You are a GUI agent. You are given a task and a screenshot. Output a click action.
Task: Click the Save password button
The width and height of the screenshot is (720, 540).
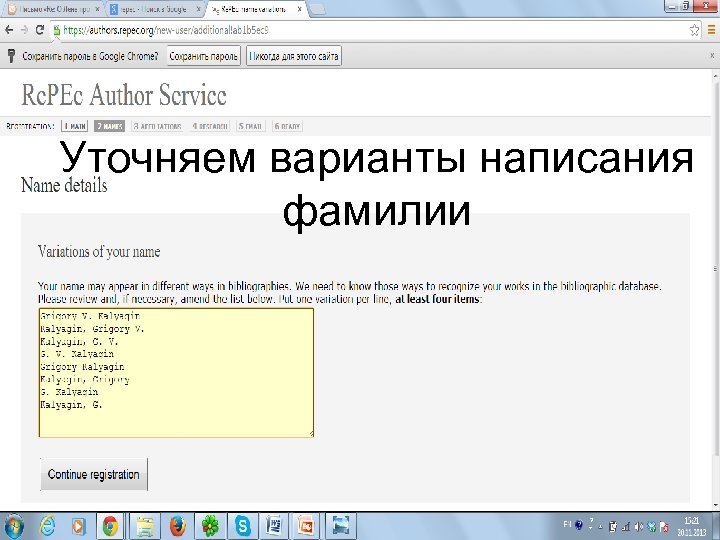click(x=203, y=56)
